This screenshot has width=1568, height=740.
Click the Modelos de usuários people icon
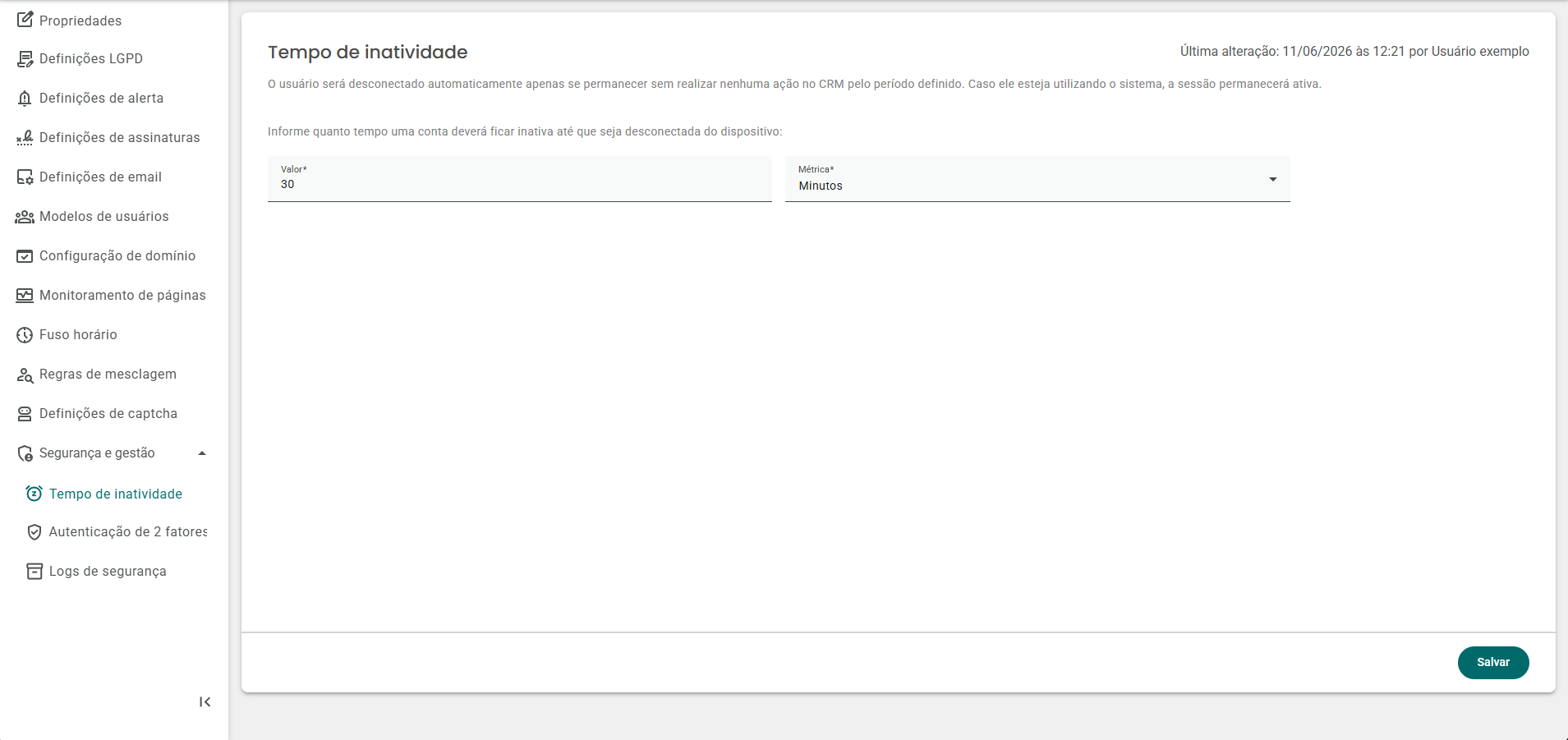click(x=25, y=217)
